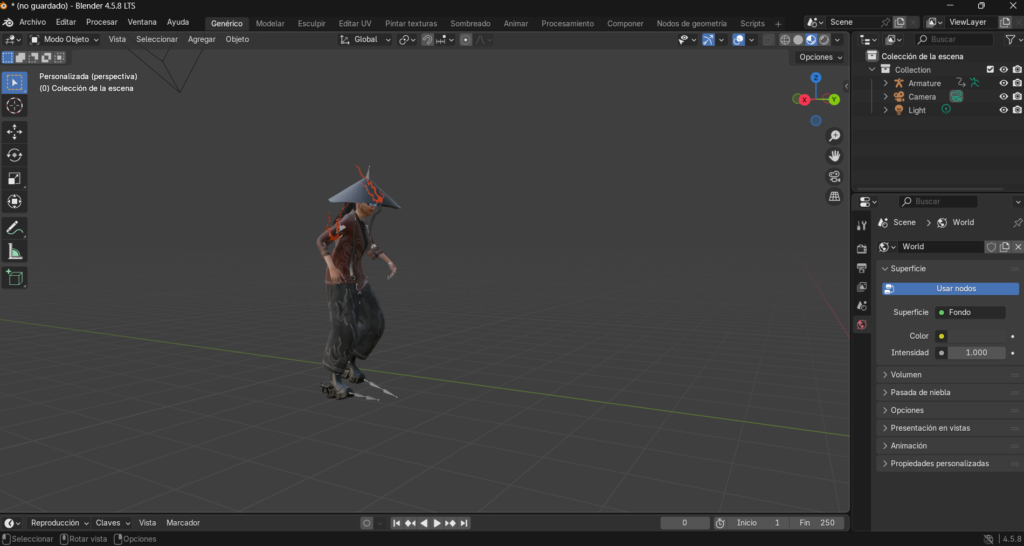Open the Claves menu in timeline
The image size is (1024, 546).
coord(113,523)
